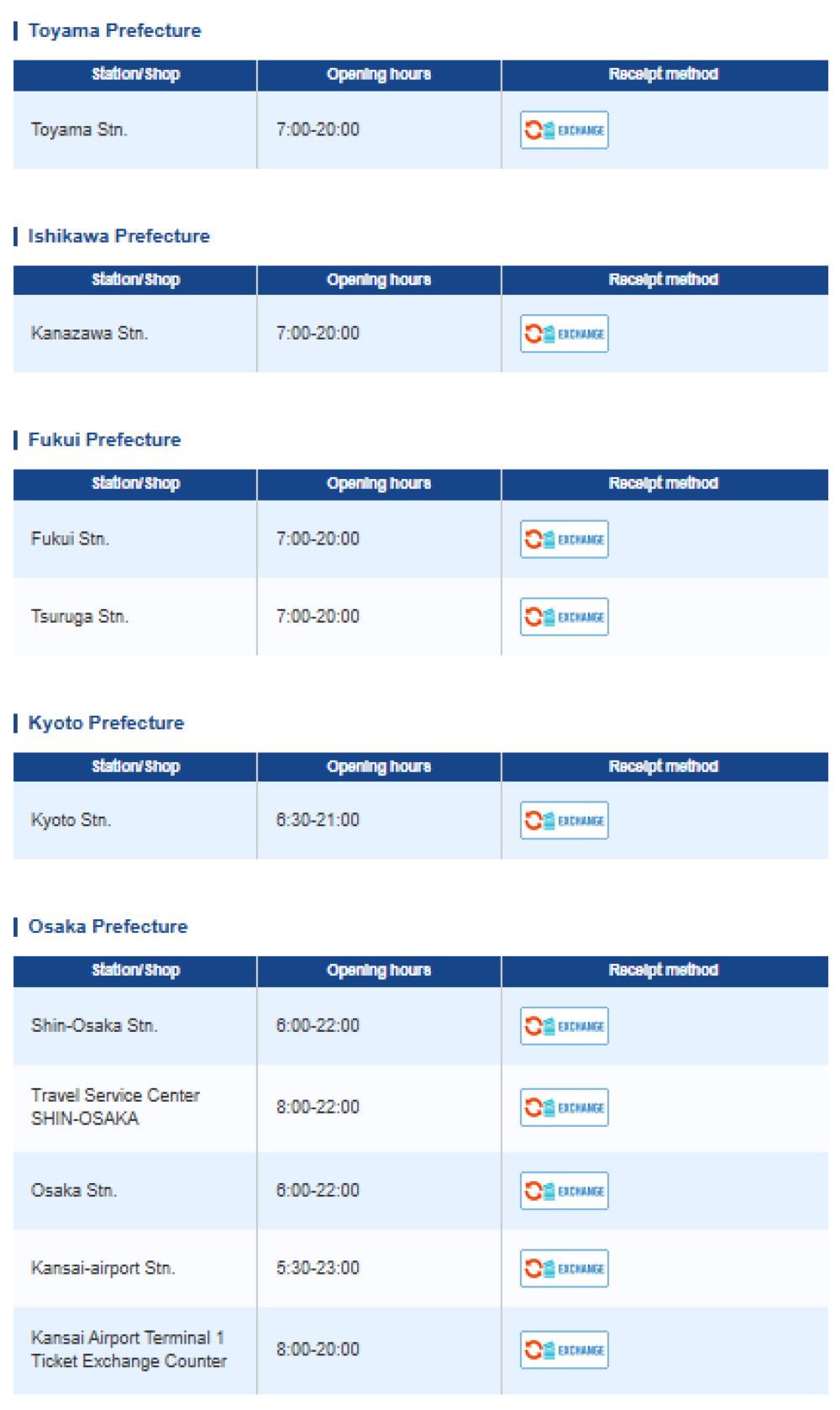Click Opening hours header in Osaka table
The width and height of the screenshot is (840, 1410).
[378, 970]
